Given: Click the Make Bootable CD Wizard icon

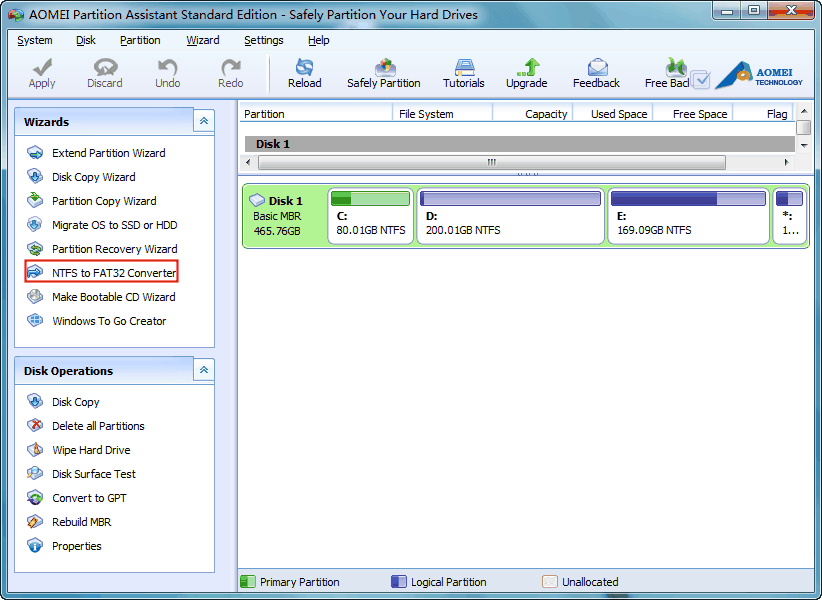Looking at the screenshot, I should 35,297.
